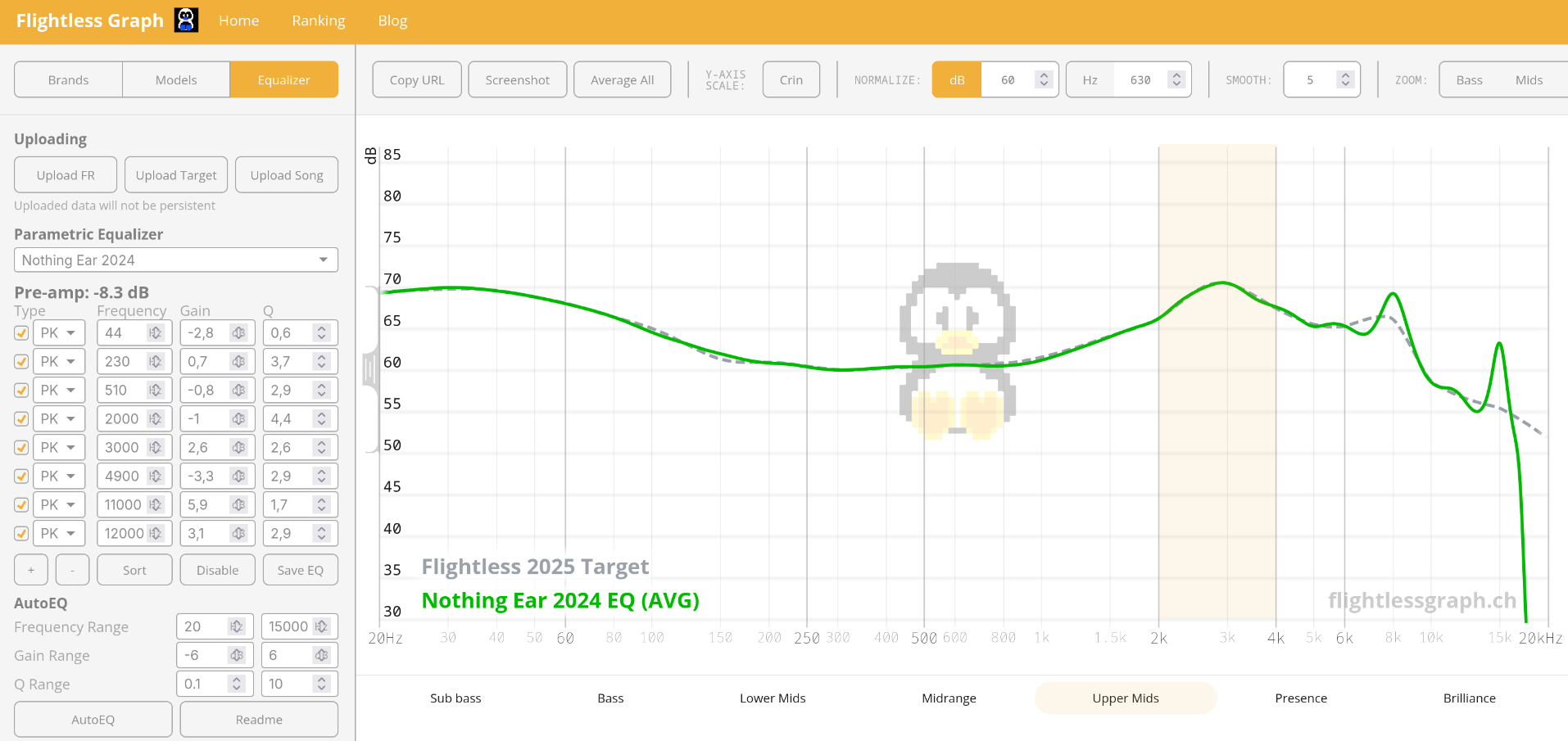Image resolution: width=1568 pixels, height=741 pixels.
Task: Click the Q stepper for 0,6 value
Action: 321,333
